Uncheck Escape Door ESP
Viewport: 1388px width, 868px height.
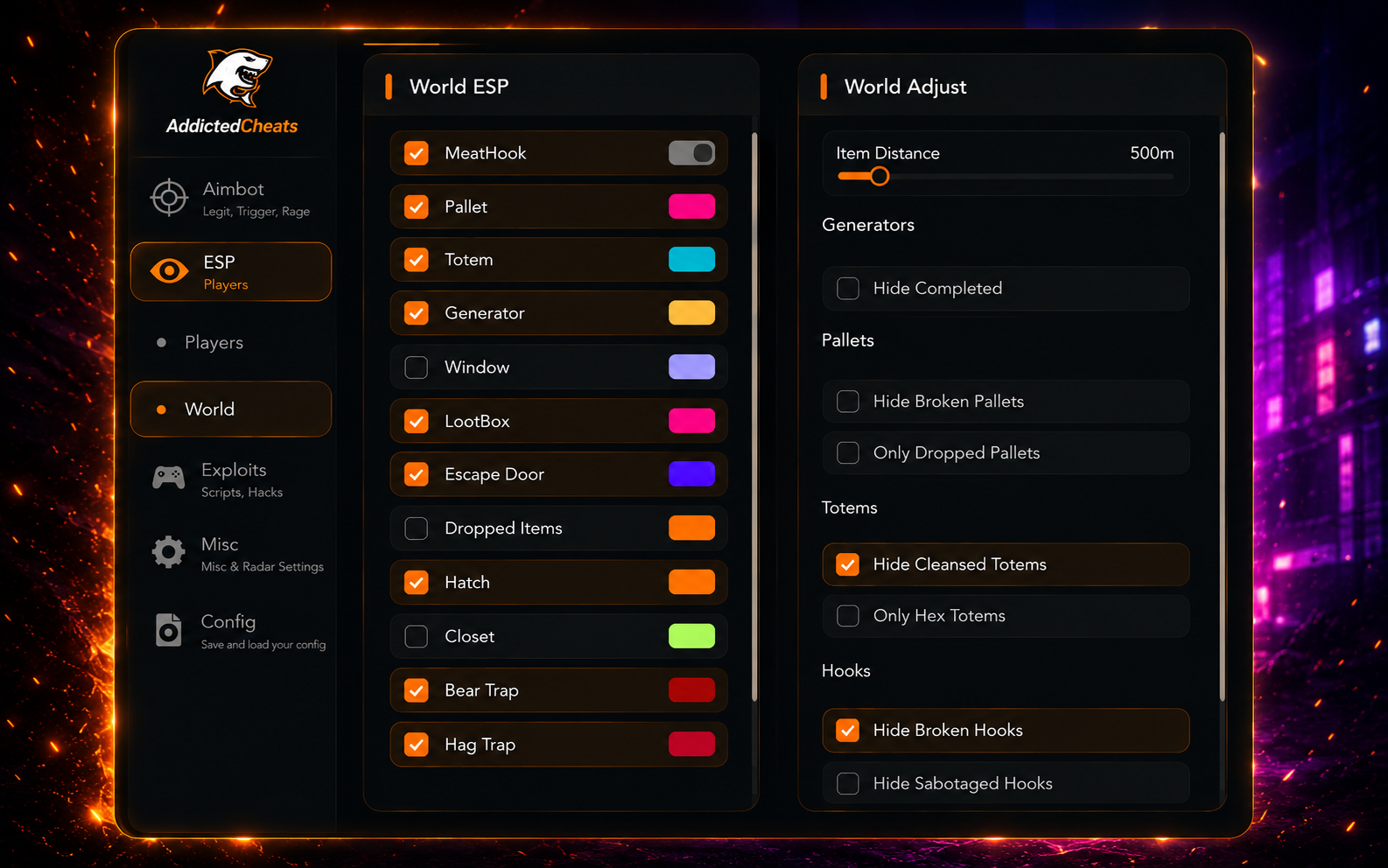(x=417, y=474)
